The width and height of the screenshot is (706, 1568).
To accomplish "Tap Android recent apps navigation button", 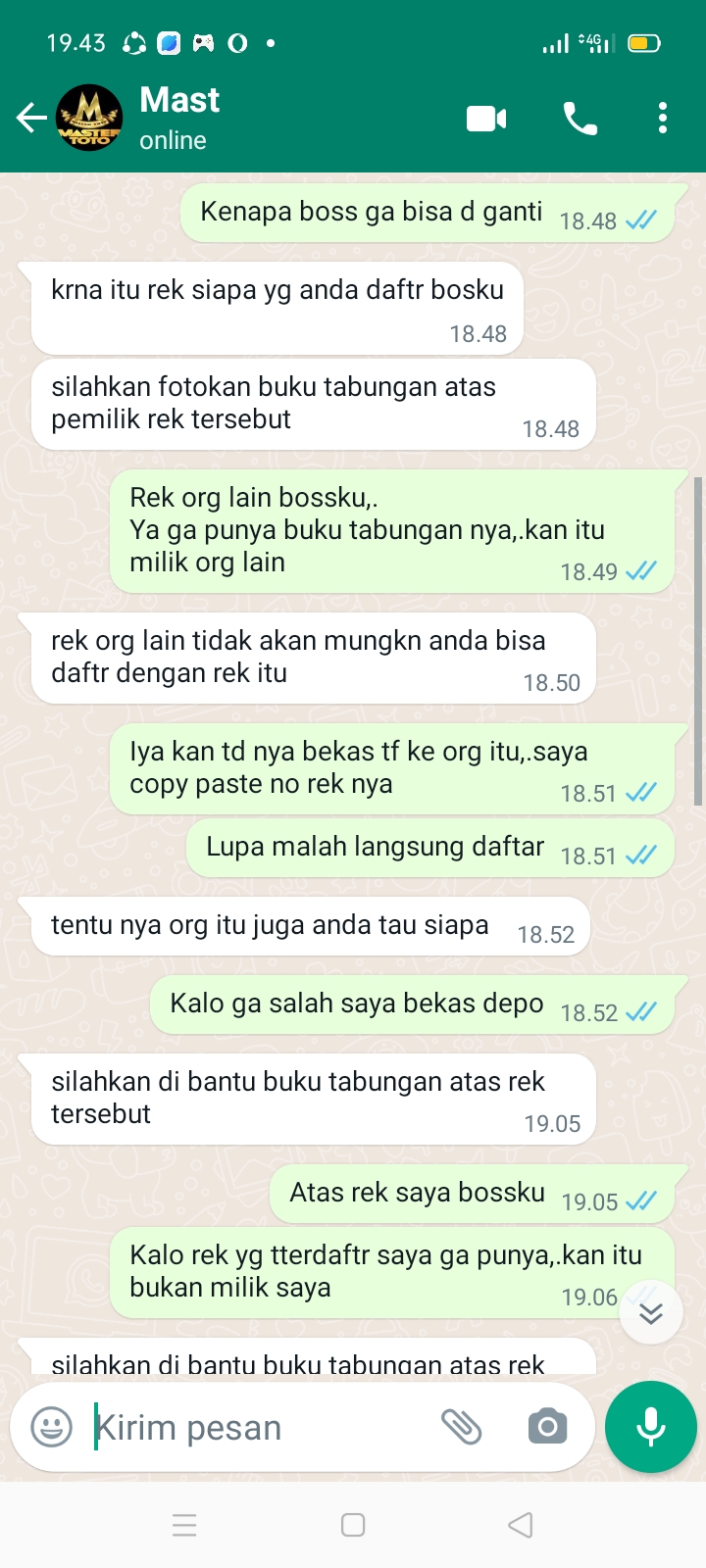I will coord(184,1525).
